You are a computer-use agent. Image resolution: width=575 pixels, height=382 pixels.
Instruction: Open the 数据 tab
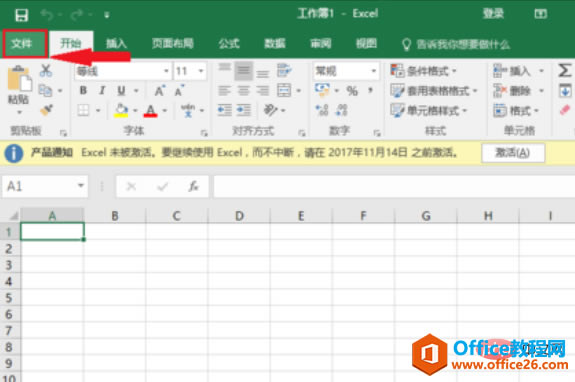pos(275,44)
